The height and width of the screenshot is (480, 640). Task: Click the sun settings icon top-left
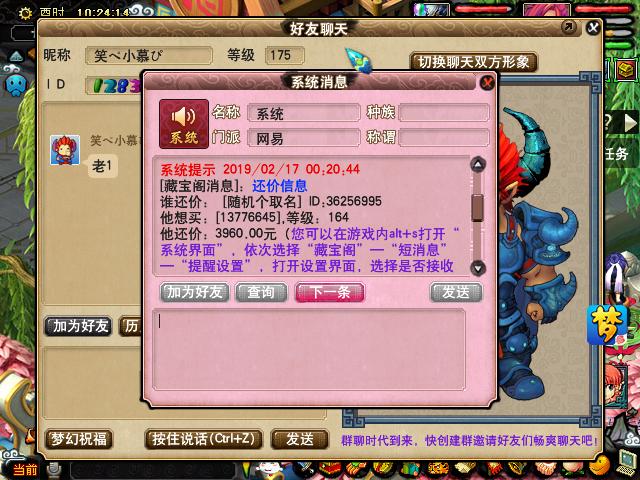pyautogui.click(x=25, y=13)
